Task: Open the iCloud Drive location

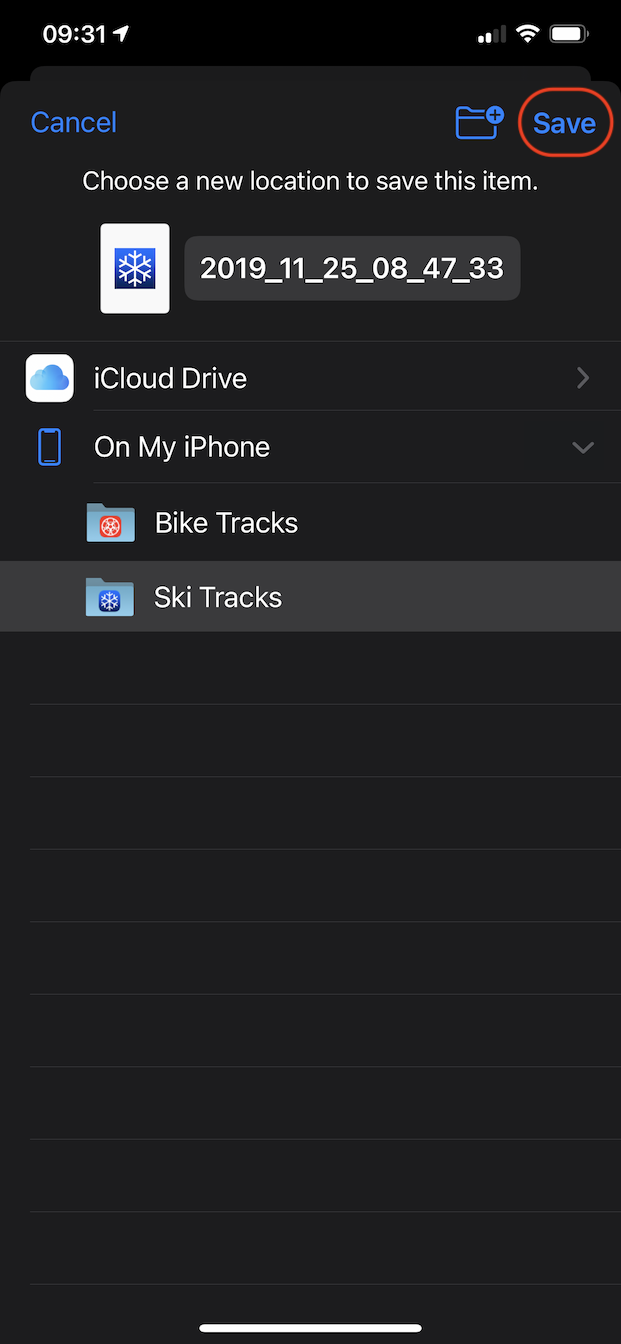Action: pos(310,378)
